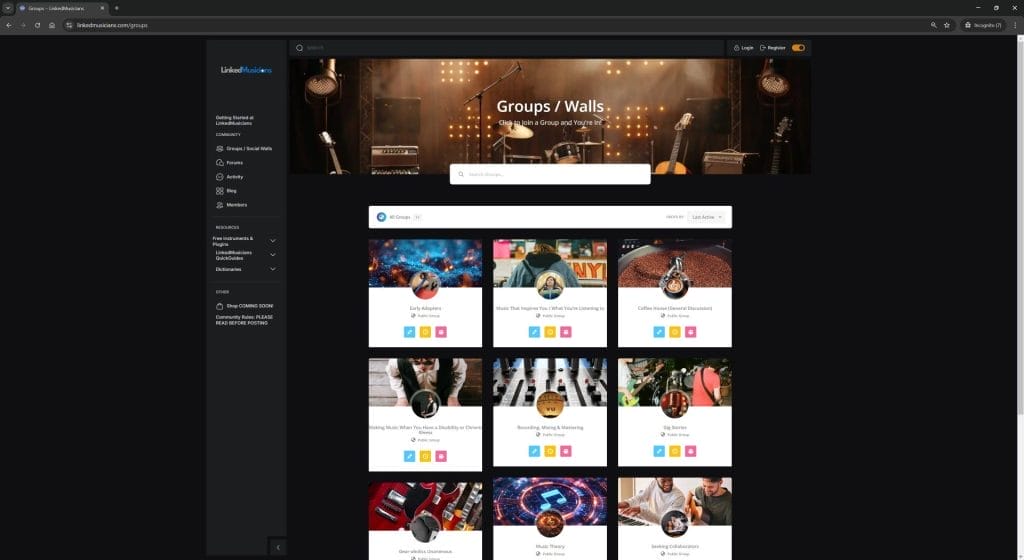
Task: Expand the Dictionaries sidebar section
Action: pyautogui.click(x=272, y=269)
